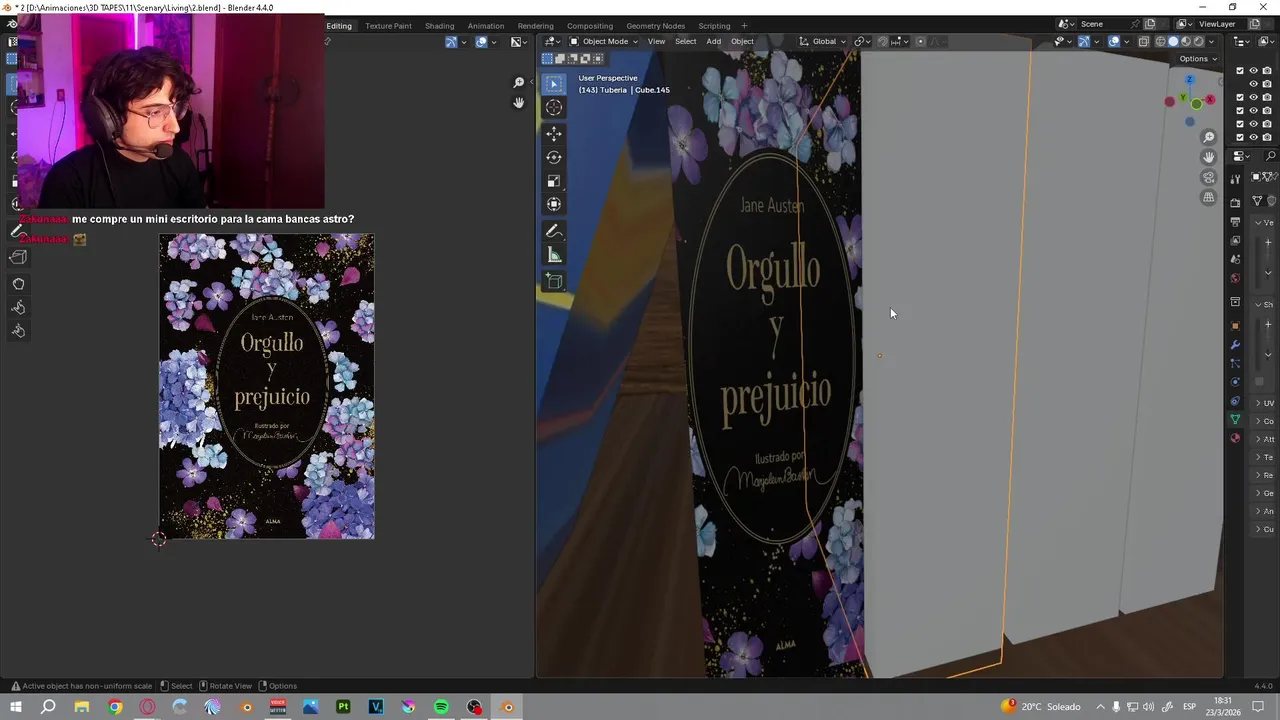Select the Add Cube tool

pos(554,281)
